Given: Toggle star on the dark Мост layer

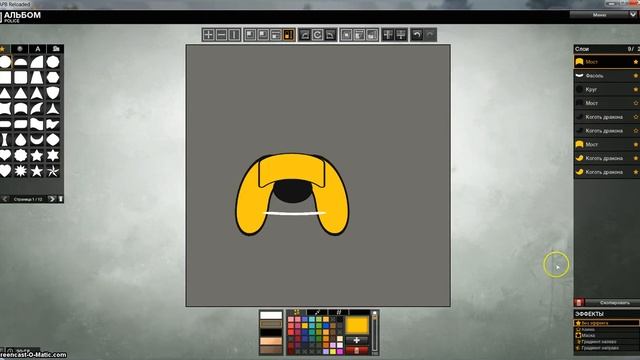Looking at the screenshot, I should 636,103.
